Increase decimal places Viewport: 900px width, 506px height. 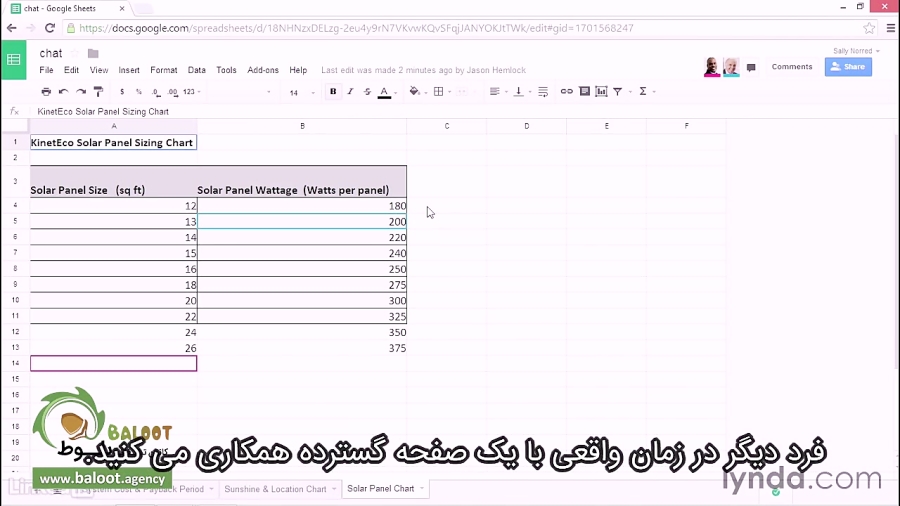click(x=172, y=92)
